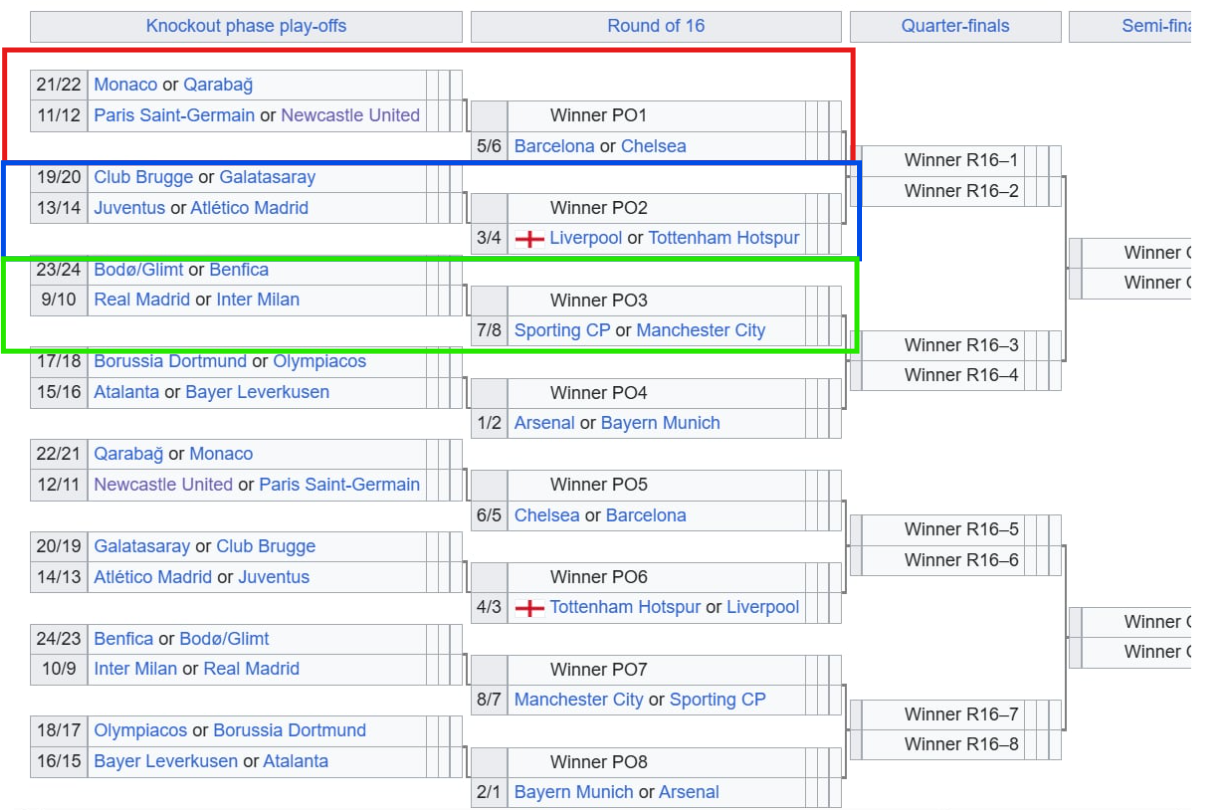Open the Knockout phase play-offs header link
The height and width of the screenshot is (810, 1220).
click(x=246, y=26)
